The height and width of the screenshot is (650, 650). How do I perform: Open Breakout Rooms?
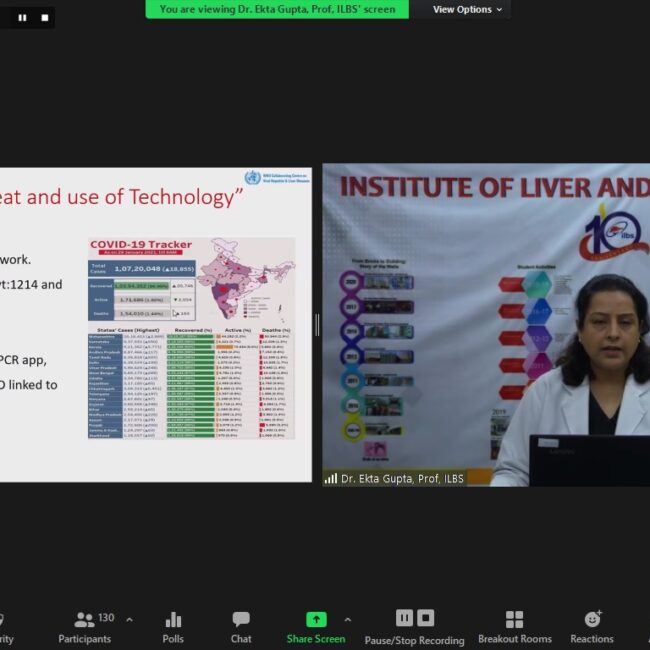(x=514, y=626)
